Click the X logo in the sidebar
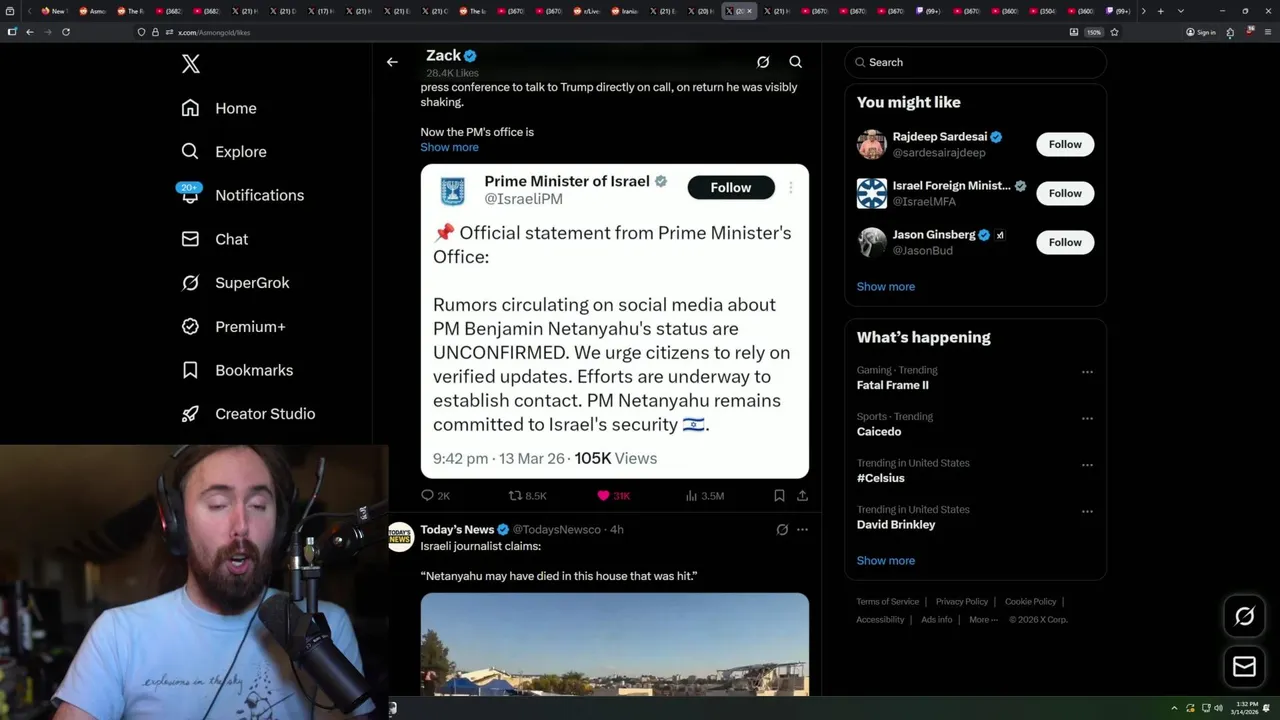Image resolution: width=1280 pixels, height=720 pixels. click(191, 64)
